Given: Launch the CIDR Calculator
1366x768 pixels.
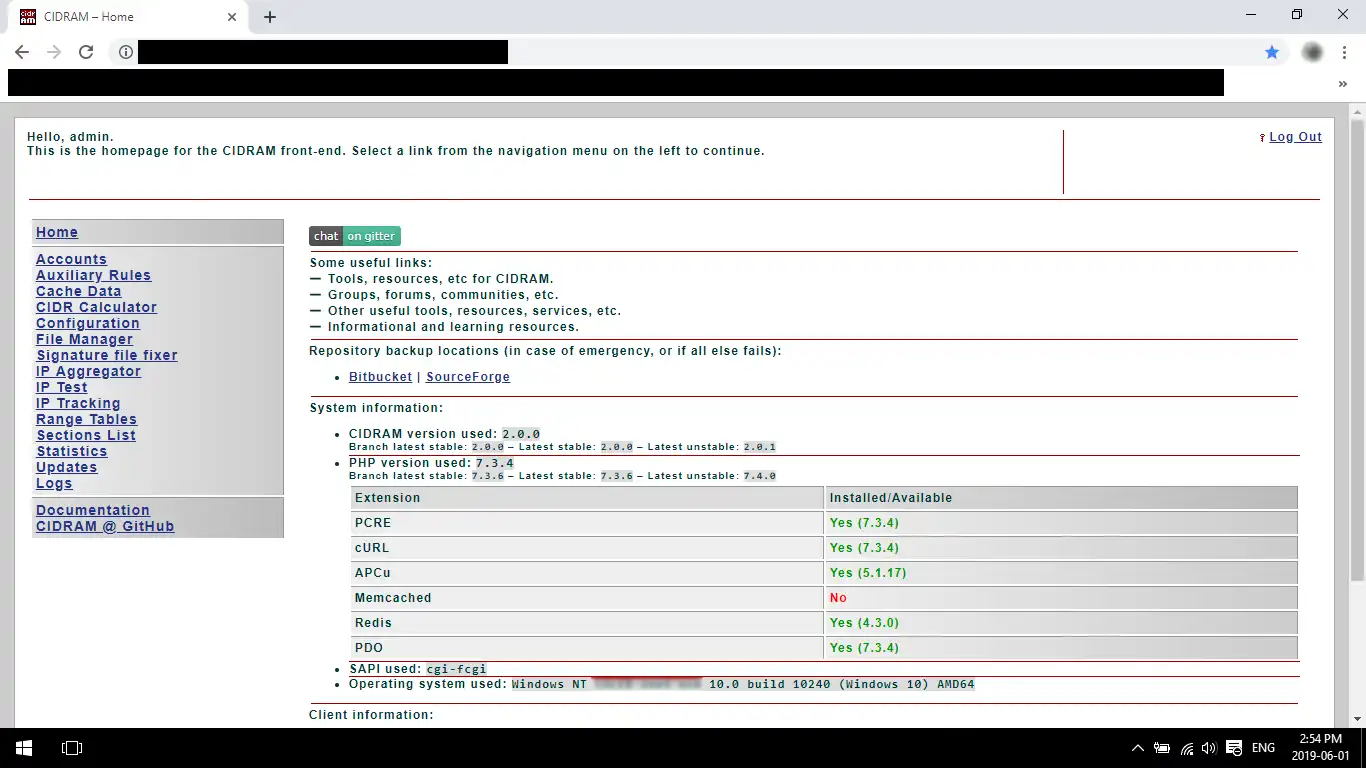Looking at the screenshot, I should (96, 307).
